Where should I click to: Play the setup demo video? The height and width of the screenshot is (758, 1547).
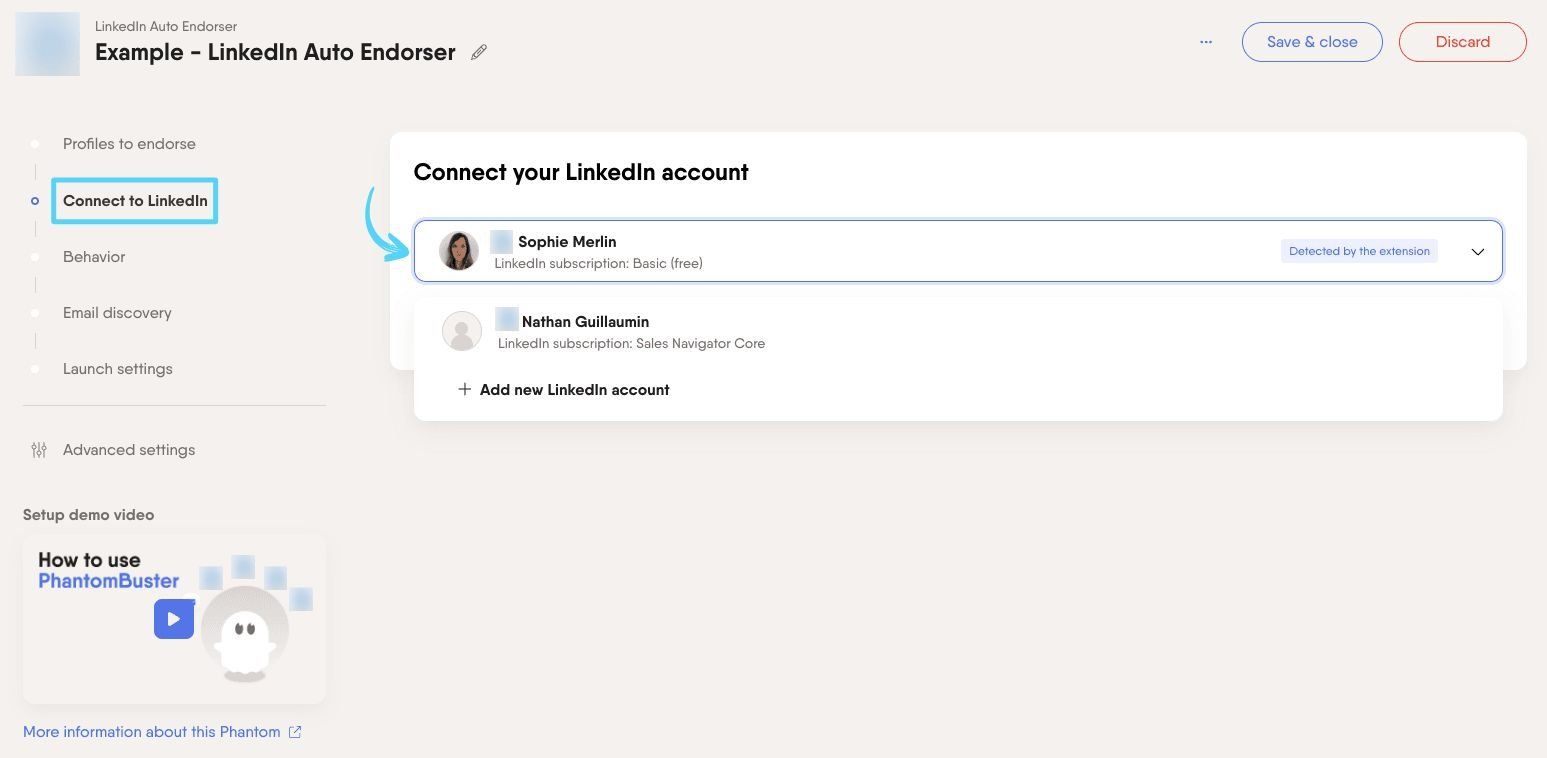click(x=174, y=619)
